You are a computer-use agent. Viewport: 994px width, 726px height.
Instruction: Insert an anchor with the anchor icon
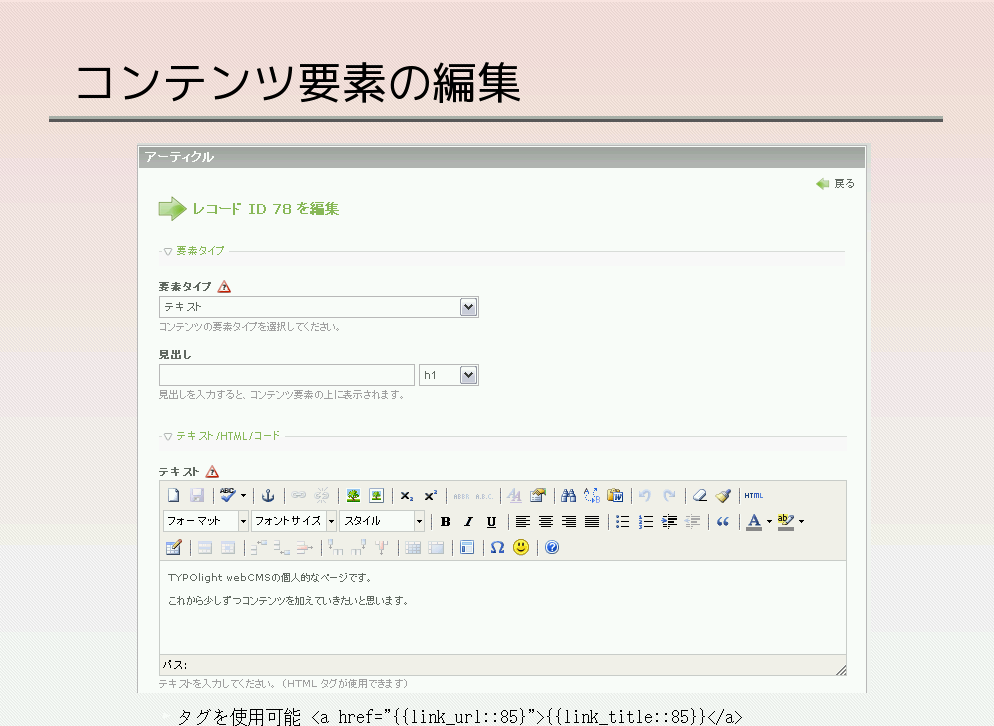click(267, 495)
